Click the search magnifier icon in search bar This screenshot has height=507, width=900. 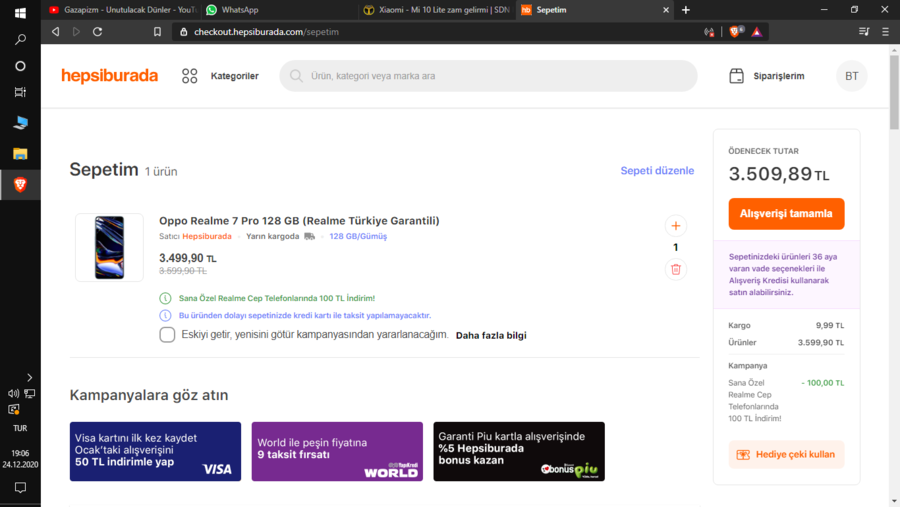coord(296,76)
